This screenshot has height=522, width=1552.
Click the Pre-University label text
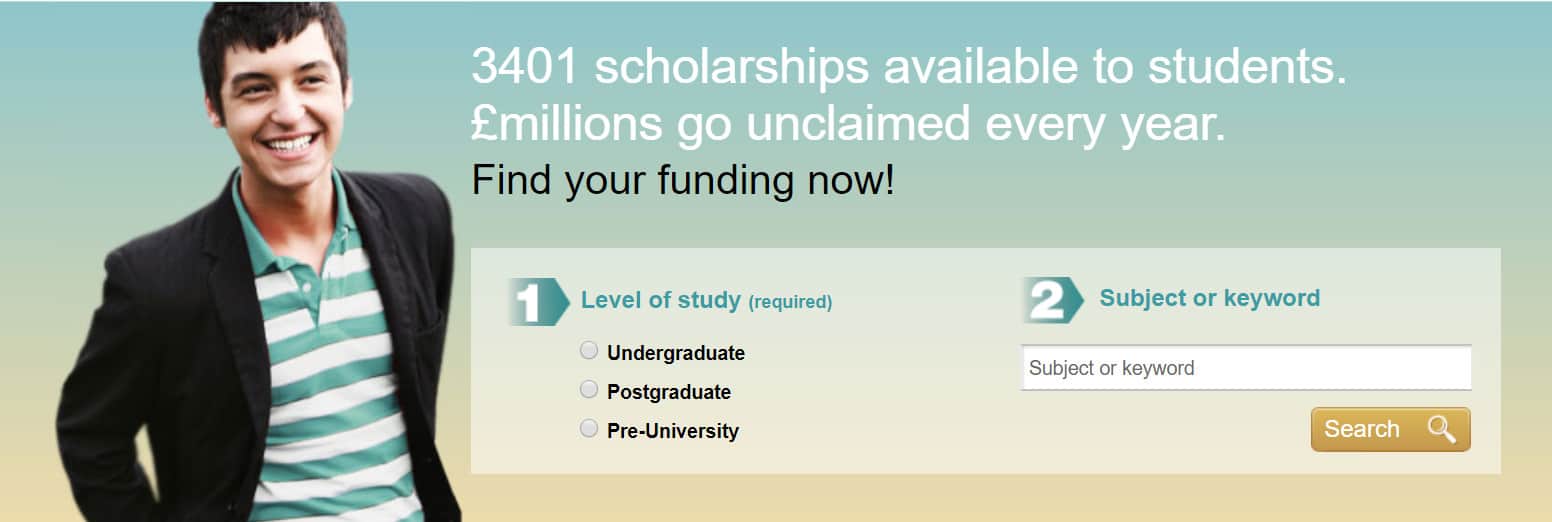pos(673,431)
